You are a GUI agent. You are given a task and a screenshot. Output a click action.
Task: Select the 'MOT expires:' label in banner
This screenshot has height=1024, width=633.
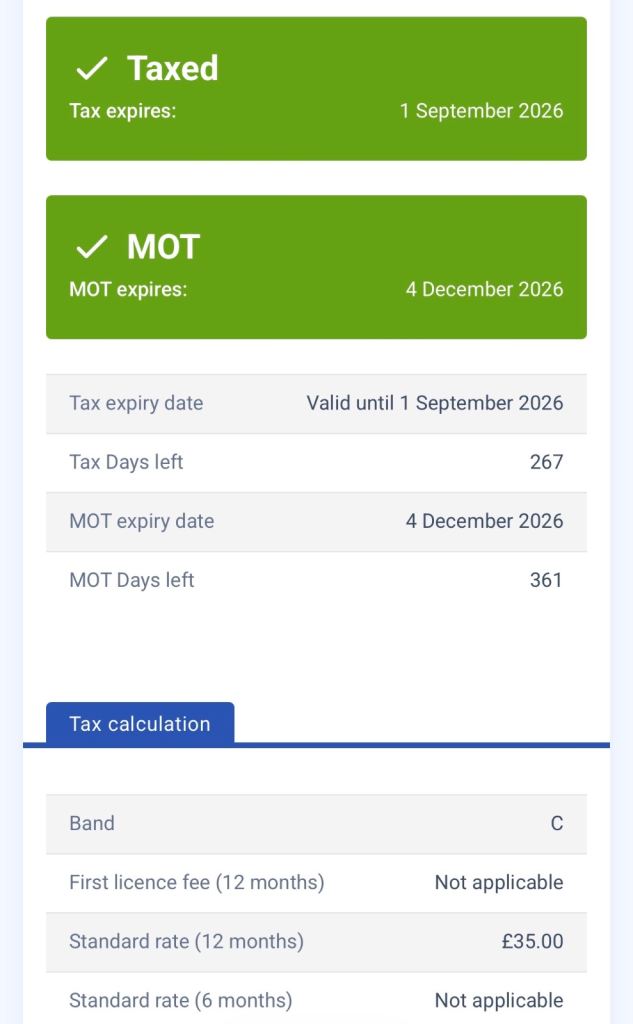[128, 289]
